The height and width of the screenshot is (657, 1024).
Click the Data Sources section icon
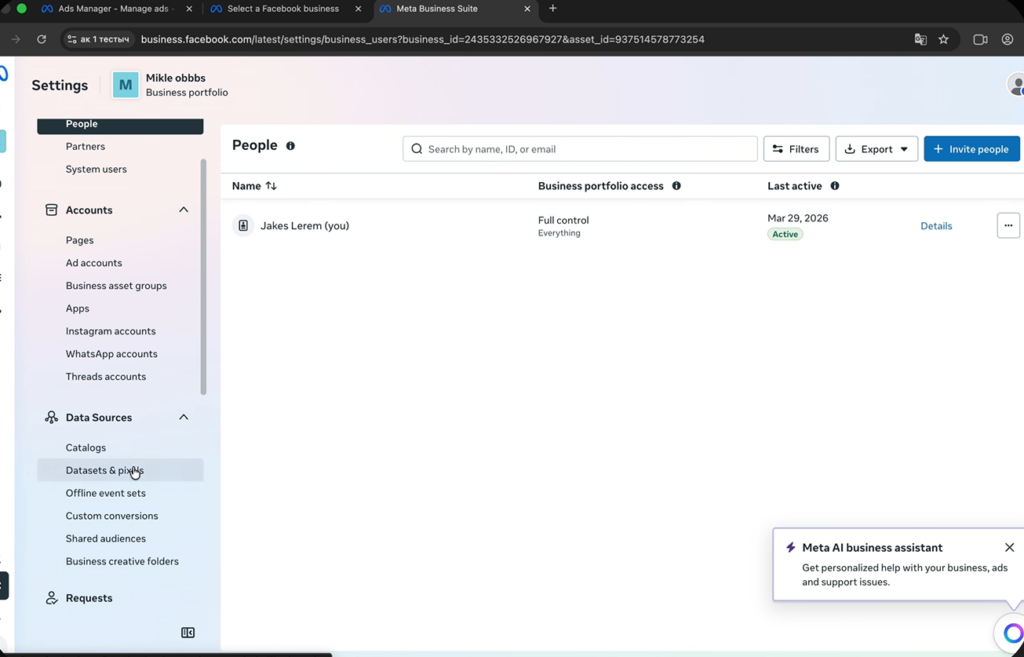tap(51, 417)
